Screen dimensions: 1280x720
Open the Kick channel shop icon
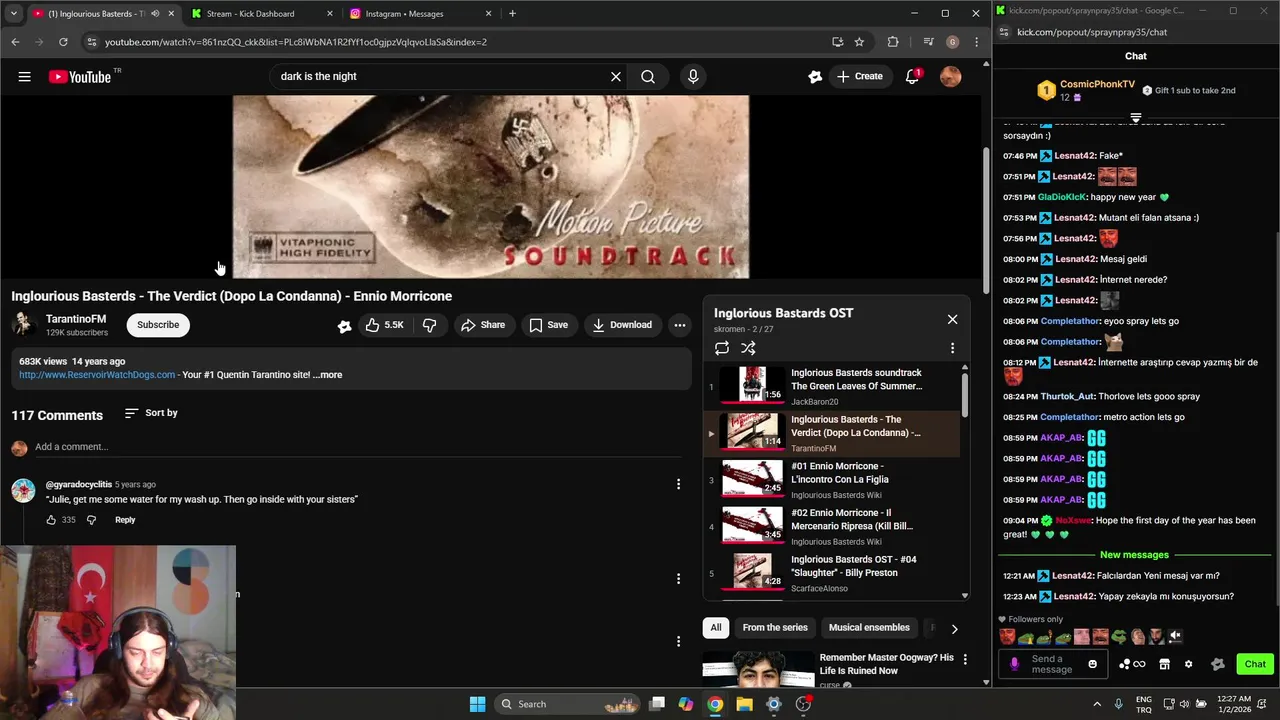pos(1164,664)
